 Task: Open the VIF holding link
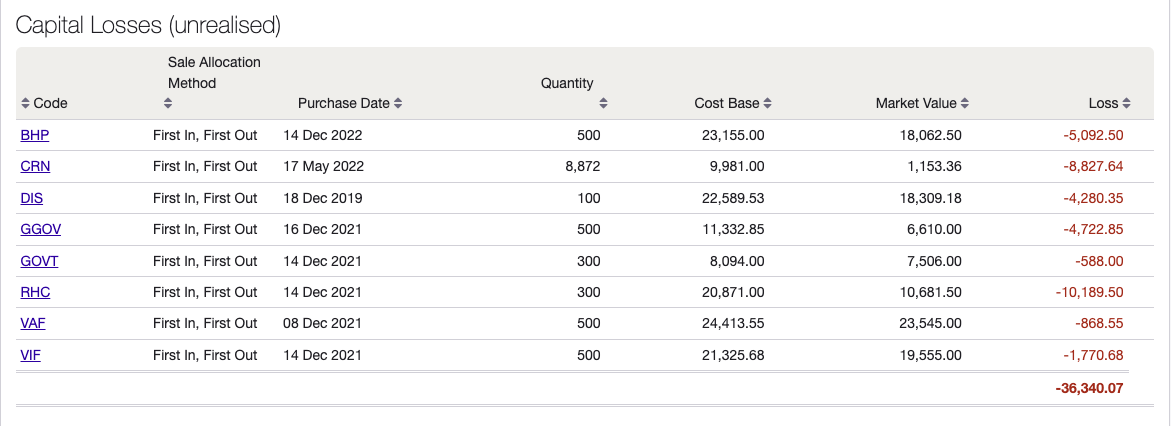coord(31,355)
